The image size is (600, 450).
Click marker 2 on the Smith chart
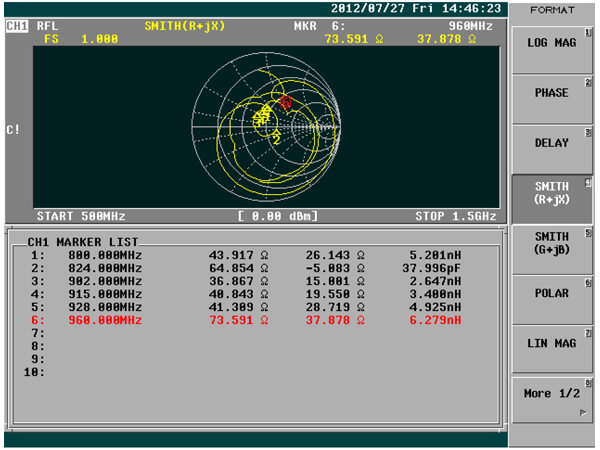[x=276, y=137]
